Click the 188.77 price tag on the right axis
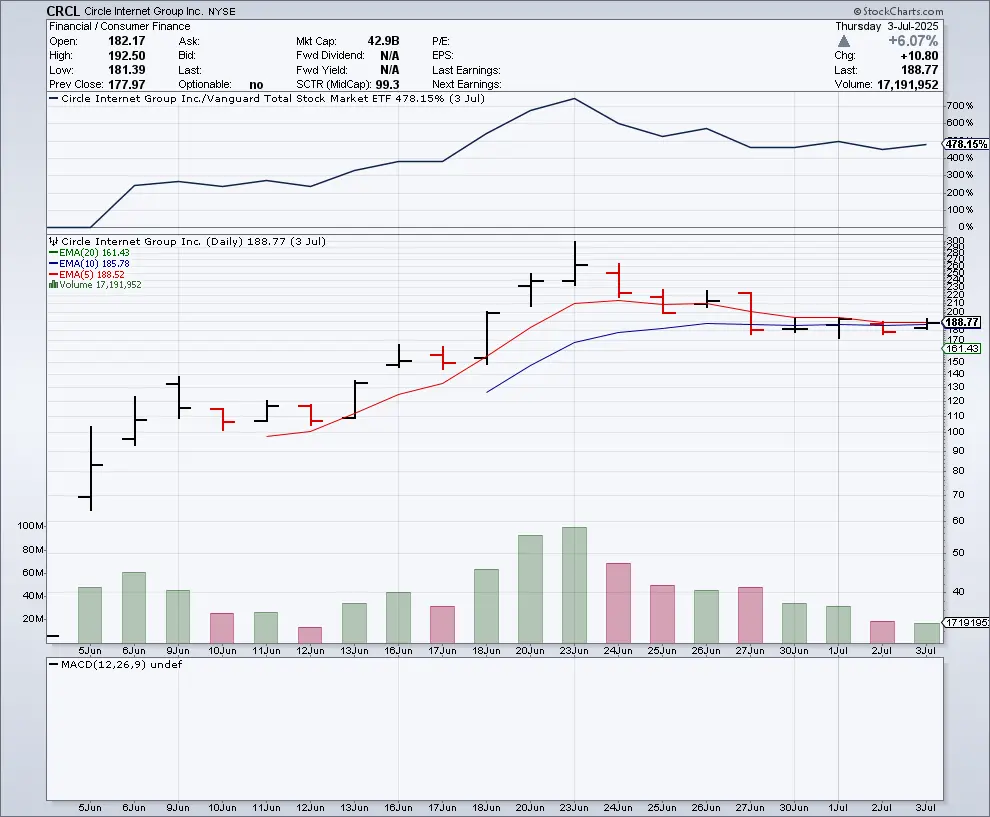The width and height of the screenshot is (990, 817). (x=961, y=322)
